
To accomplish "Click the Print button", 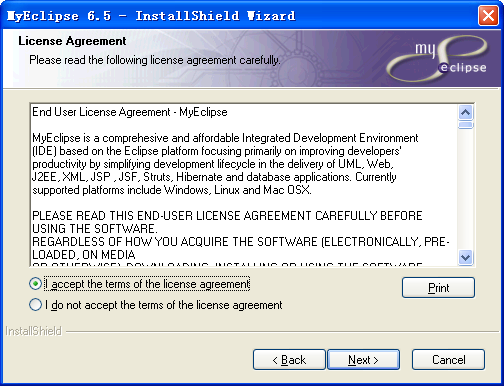I will click(x=438, y=287).
